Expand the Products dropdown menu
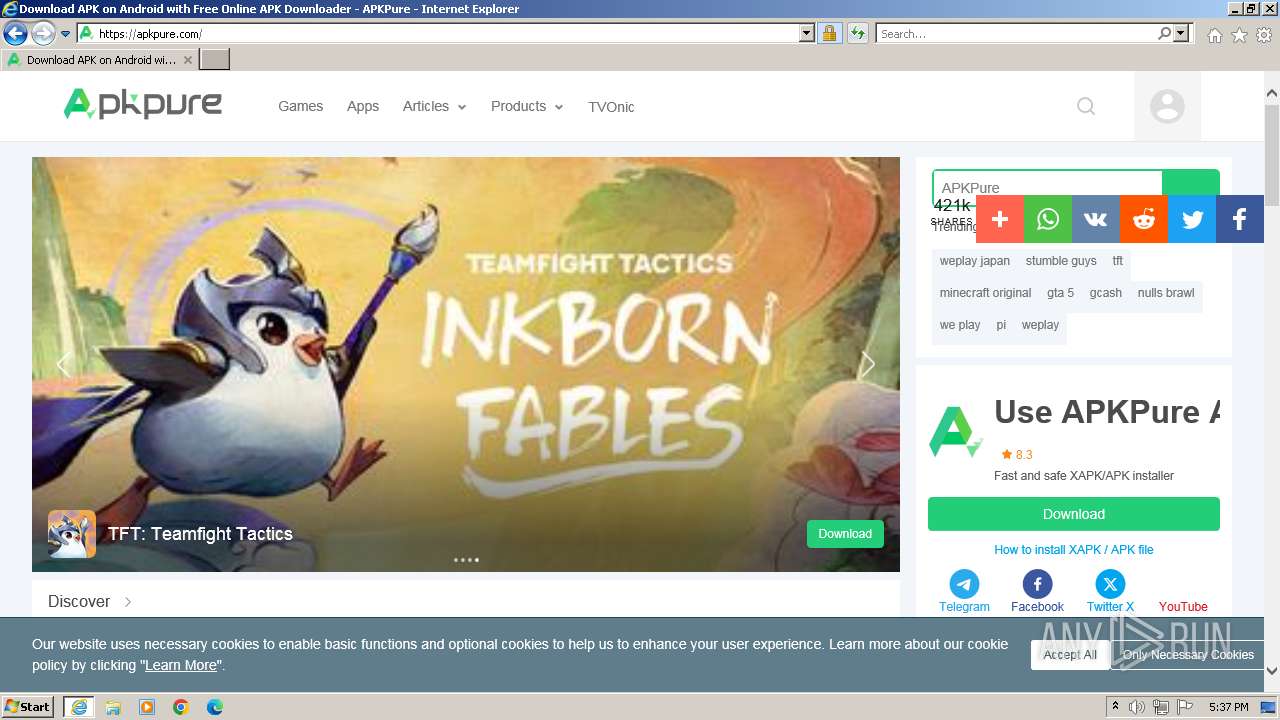Screen dimensions: 1280x720 click(x=527, y=106)
